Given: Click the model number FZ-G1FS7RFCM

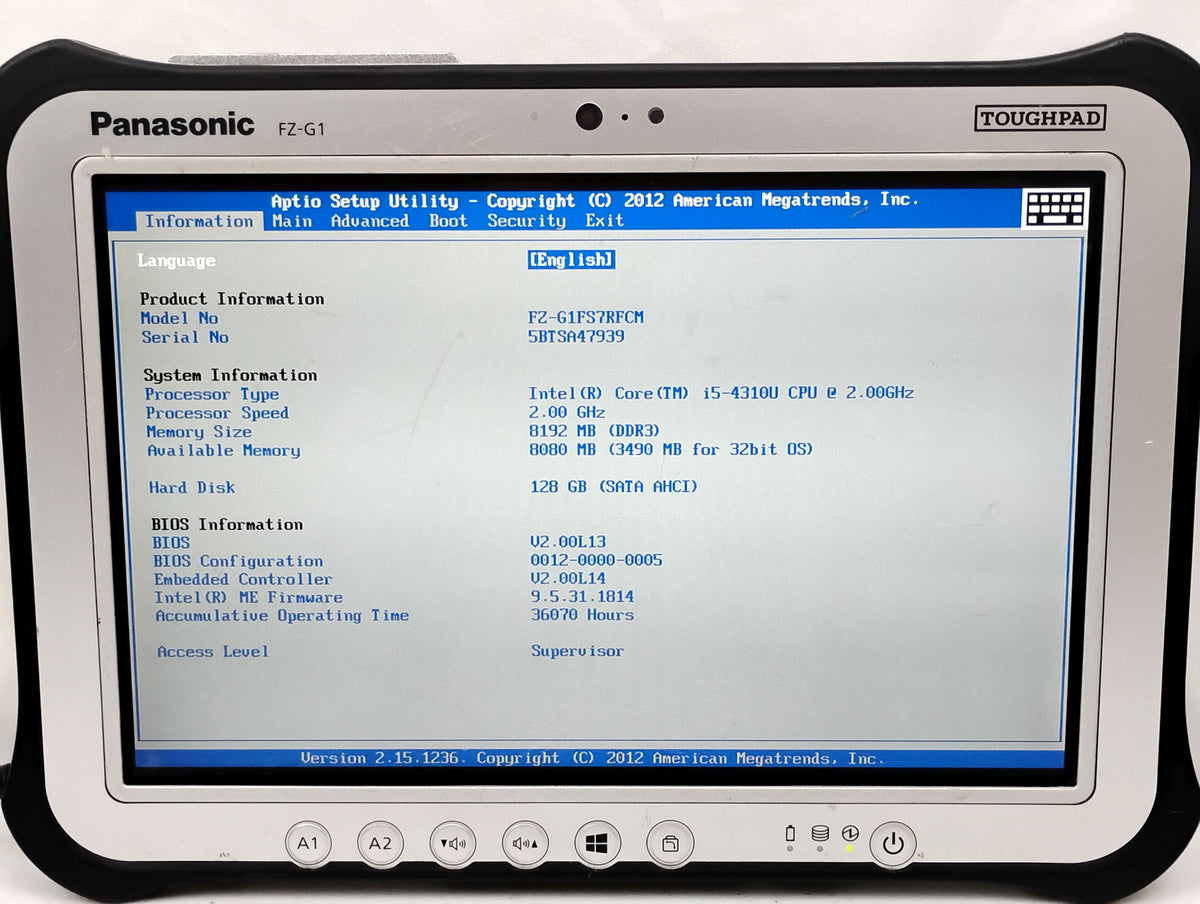Looking at the screenshot, I should coord(586,317).
